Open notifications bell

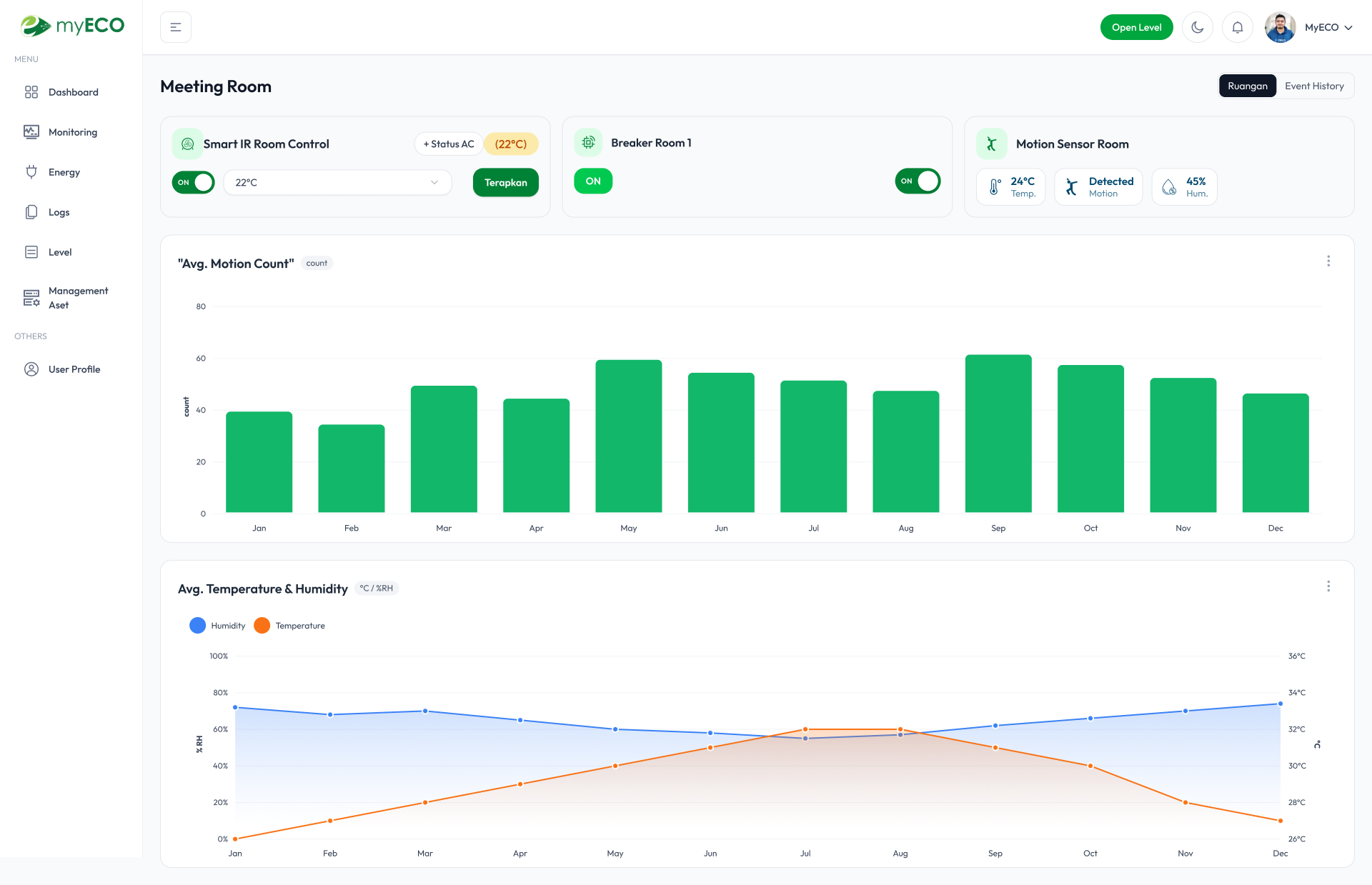(1238, 26)
